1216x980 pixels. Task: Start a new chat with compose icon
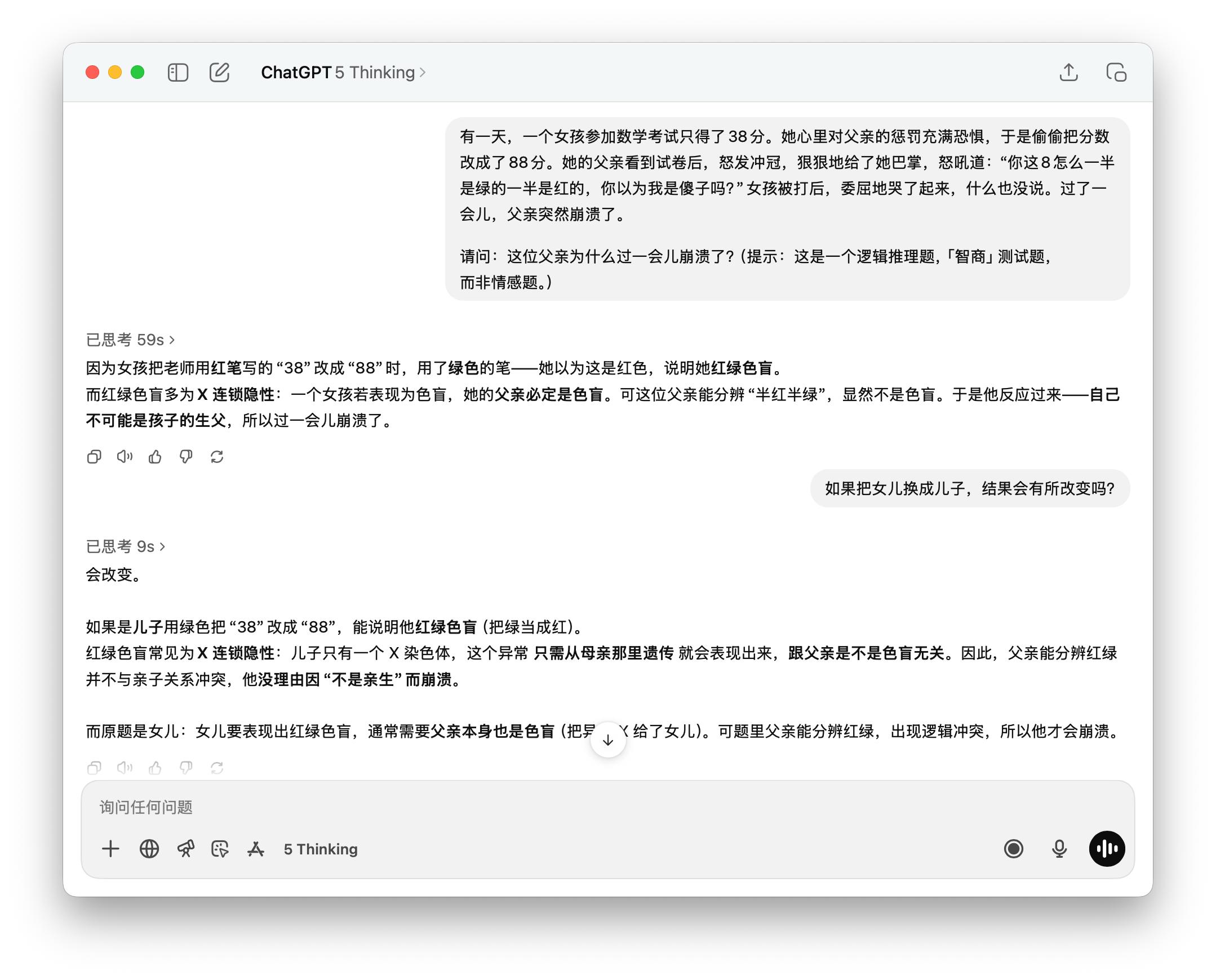tap(219, 72)
